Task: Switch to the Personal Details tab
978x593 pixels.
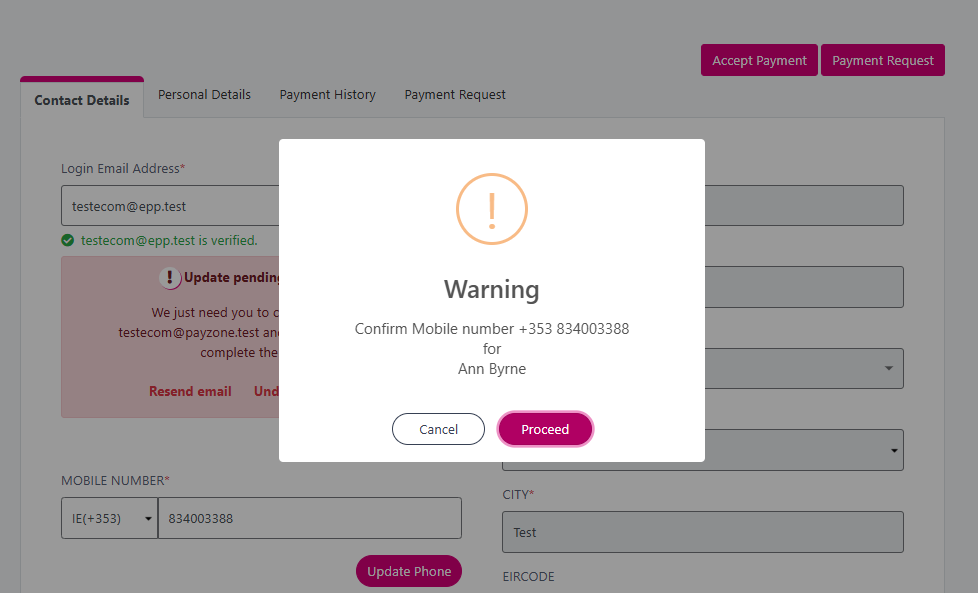Action: tap(204, 95)
